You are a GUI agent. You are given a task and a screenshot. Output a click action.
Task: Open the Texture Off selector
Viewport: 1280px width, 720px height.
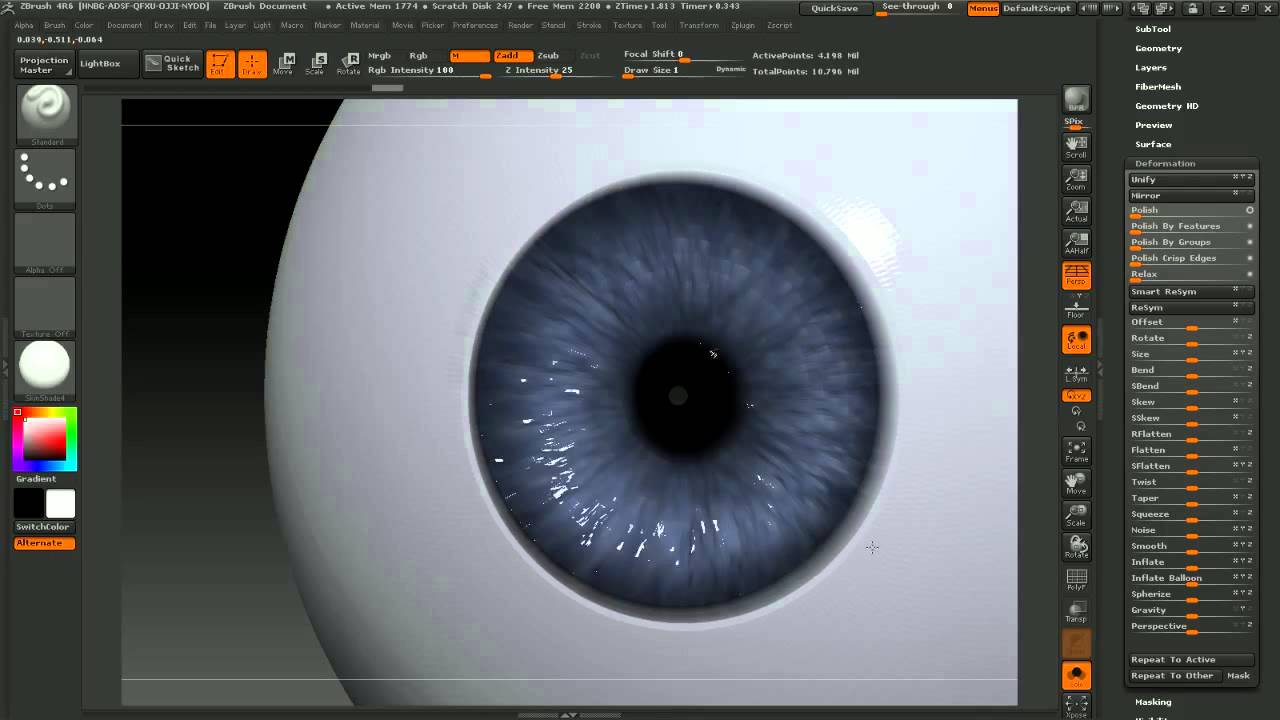pos(45,307)
